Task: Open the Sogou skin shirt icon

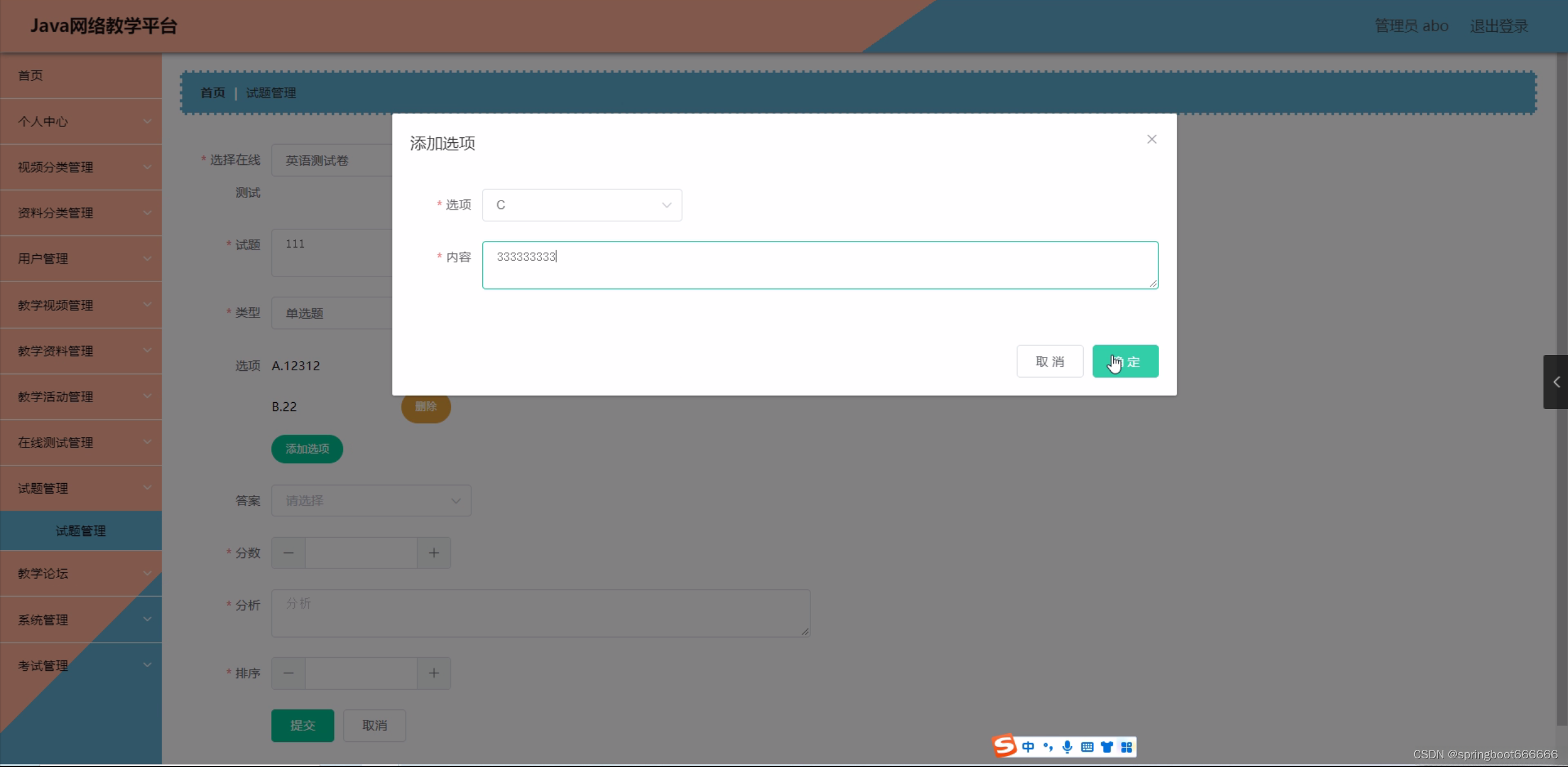Action: click(x=1106, y=747)
